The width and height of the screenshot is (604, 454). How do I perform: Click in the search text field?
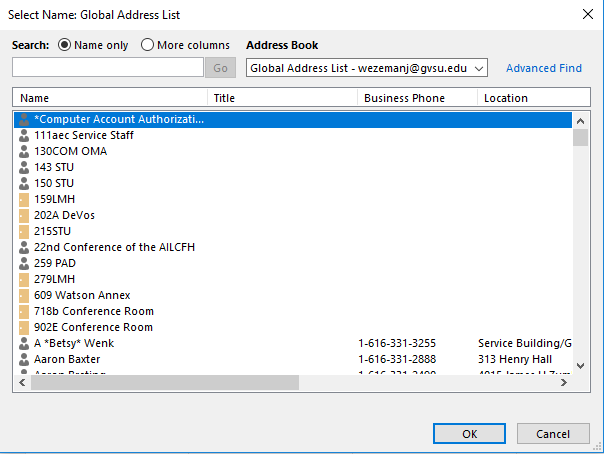(x=108, y=68)
